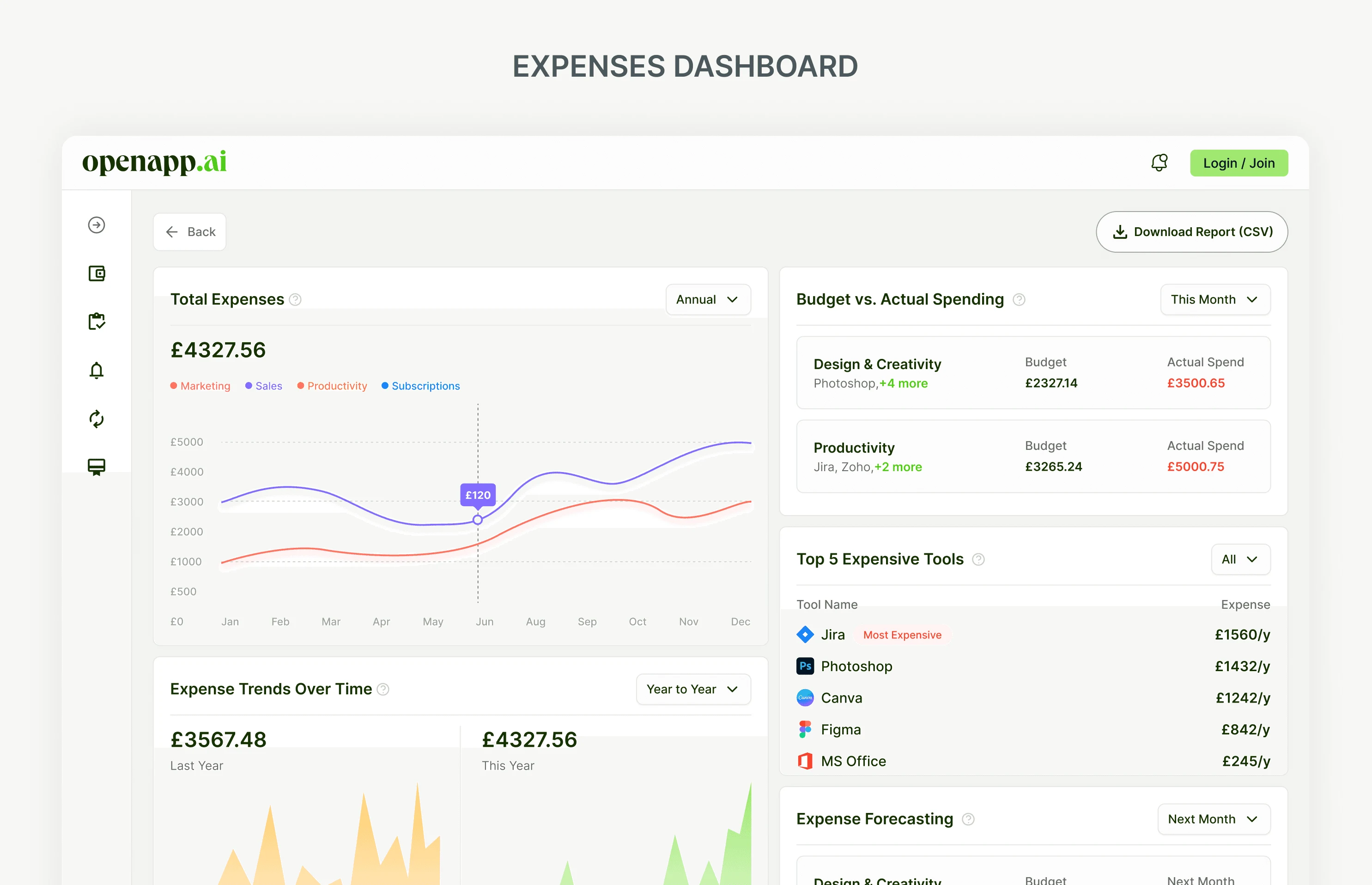This screenshot has height=885, width=1372.
Task: Open the All filter dropdown
Action: (x=1240, y=559)
